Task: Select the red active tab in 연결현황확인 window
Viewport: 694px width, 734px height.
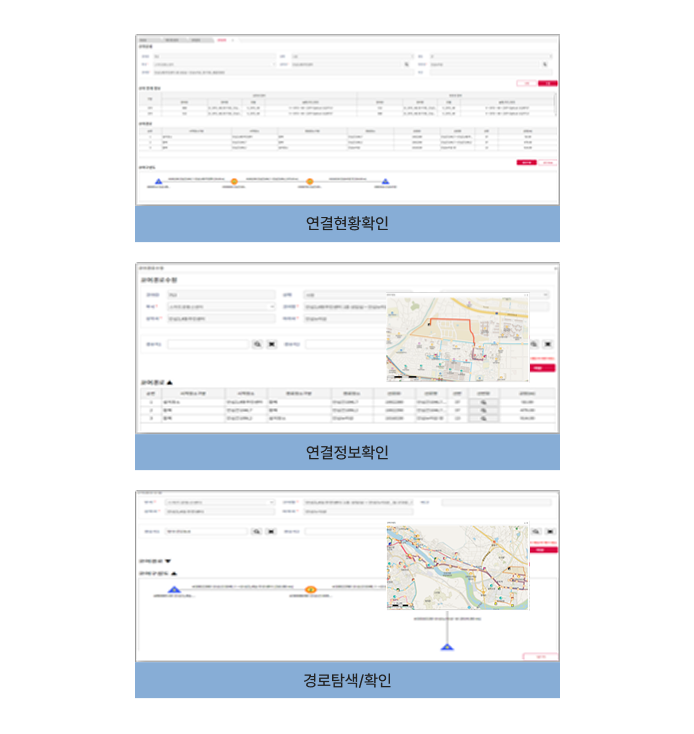Action: (222, 39)
